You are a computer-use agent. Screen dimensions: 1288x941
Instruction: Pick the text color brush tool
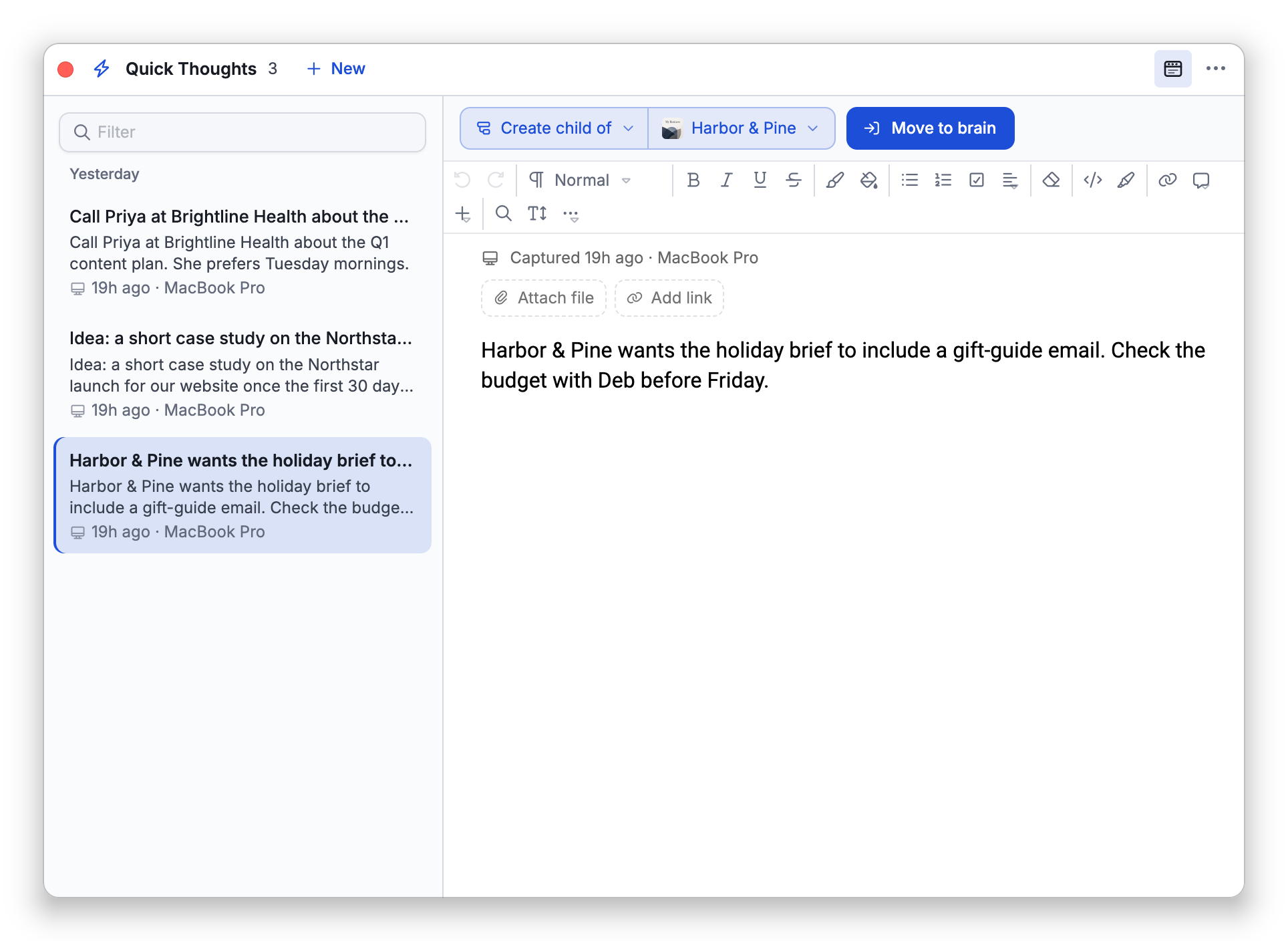pyautogui.click(x=834, y=180)
